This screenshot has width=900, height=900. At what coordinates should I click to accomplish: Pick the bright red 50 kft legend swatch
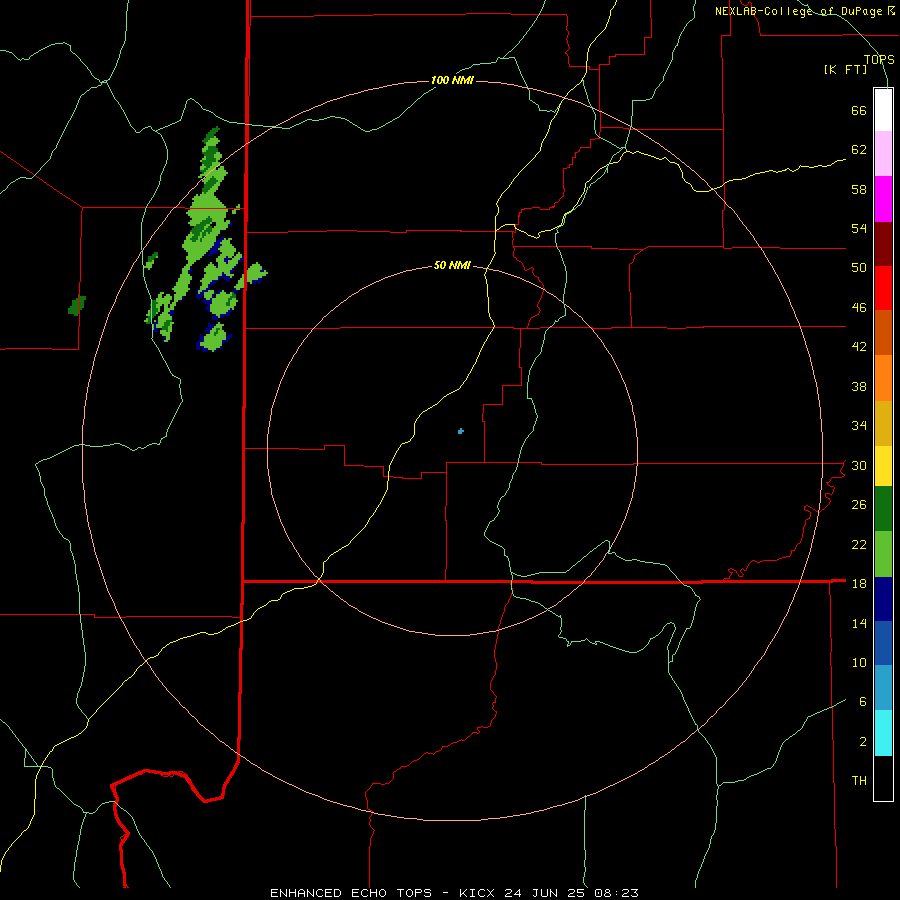click(x=883, y=288)
